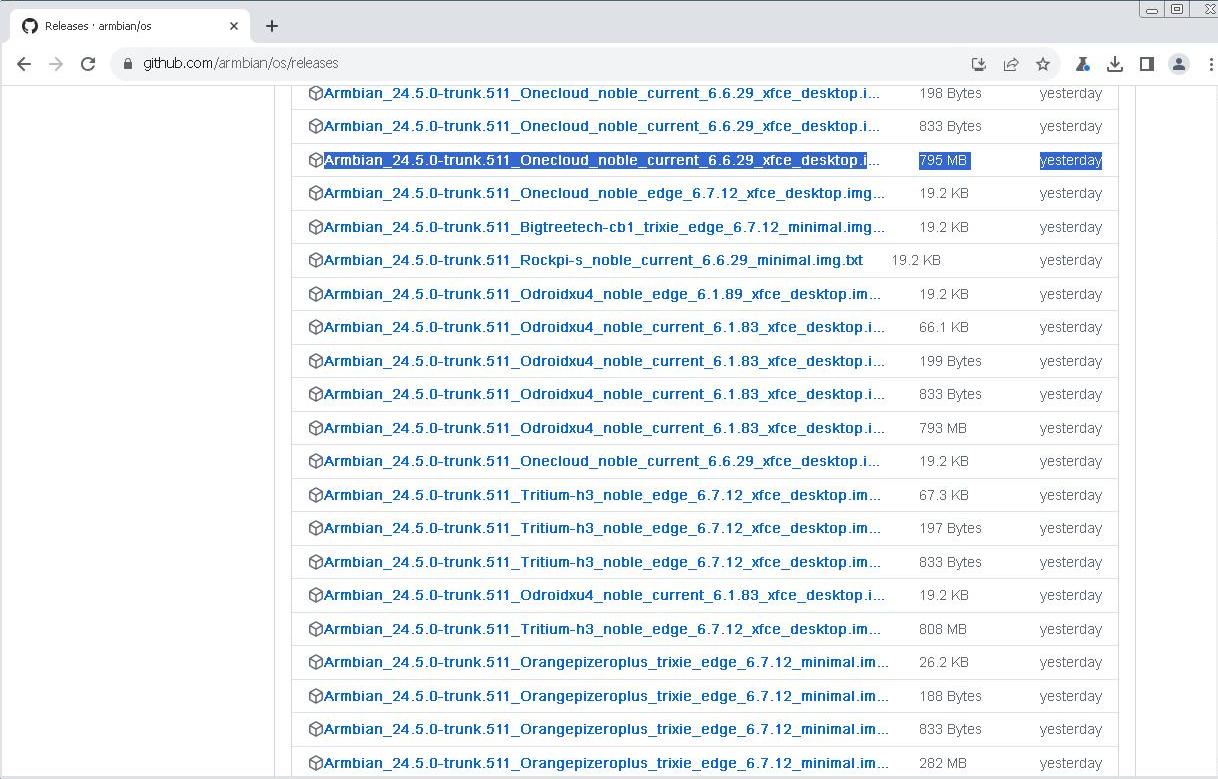Download the highlighted 795 MB Onecloud image
1218x779 pixels.
(601, 160)
